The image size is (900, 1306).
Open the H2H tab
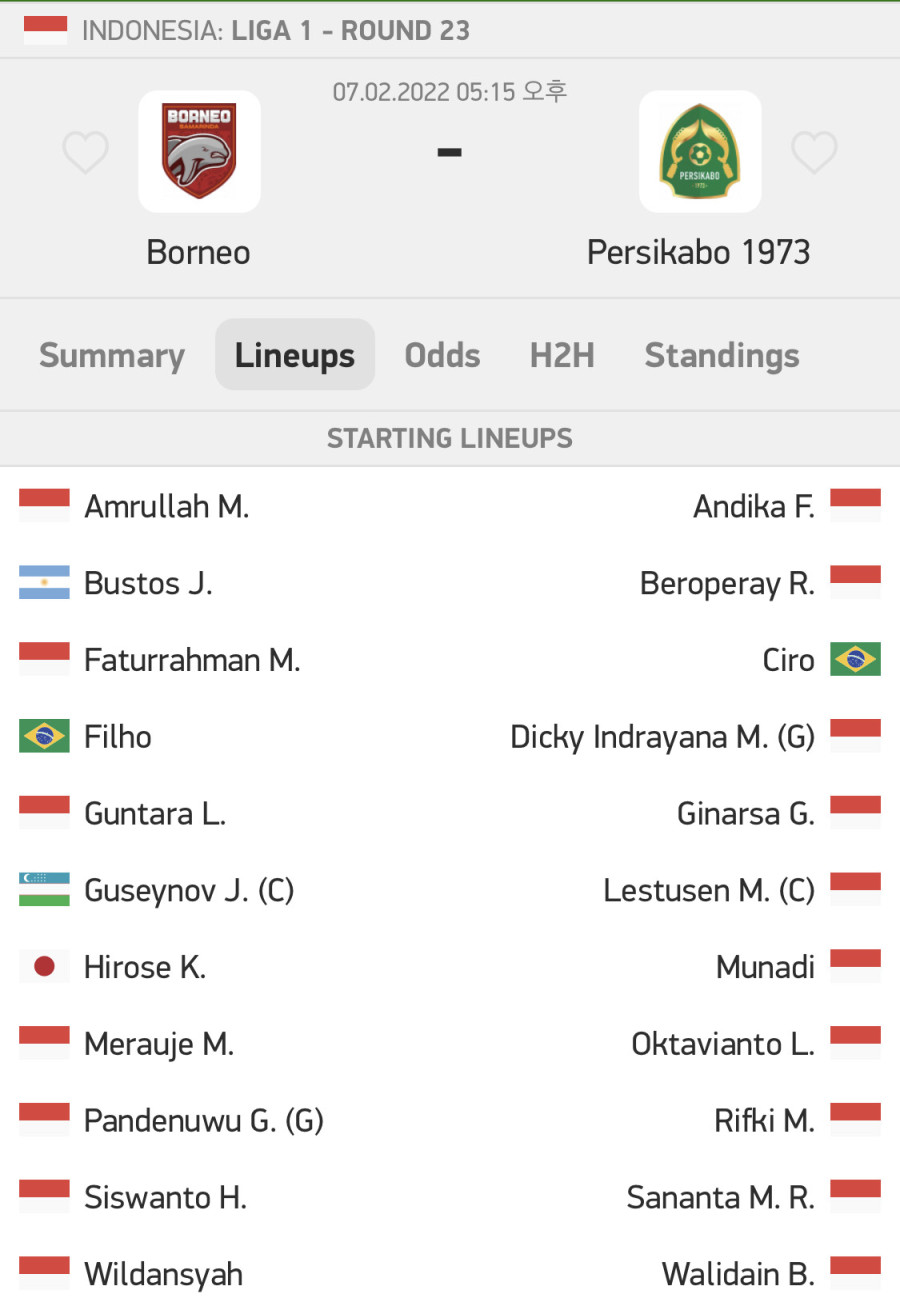[x=562, y=355]
